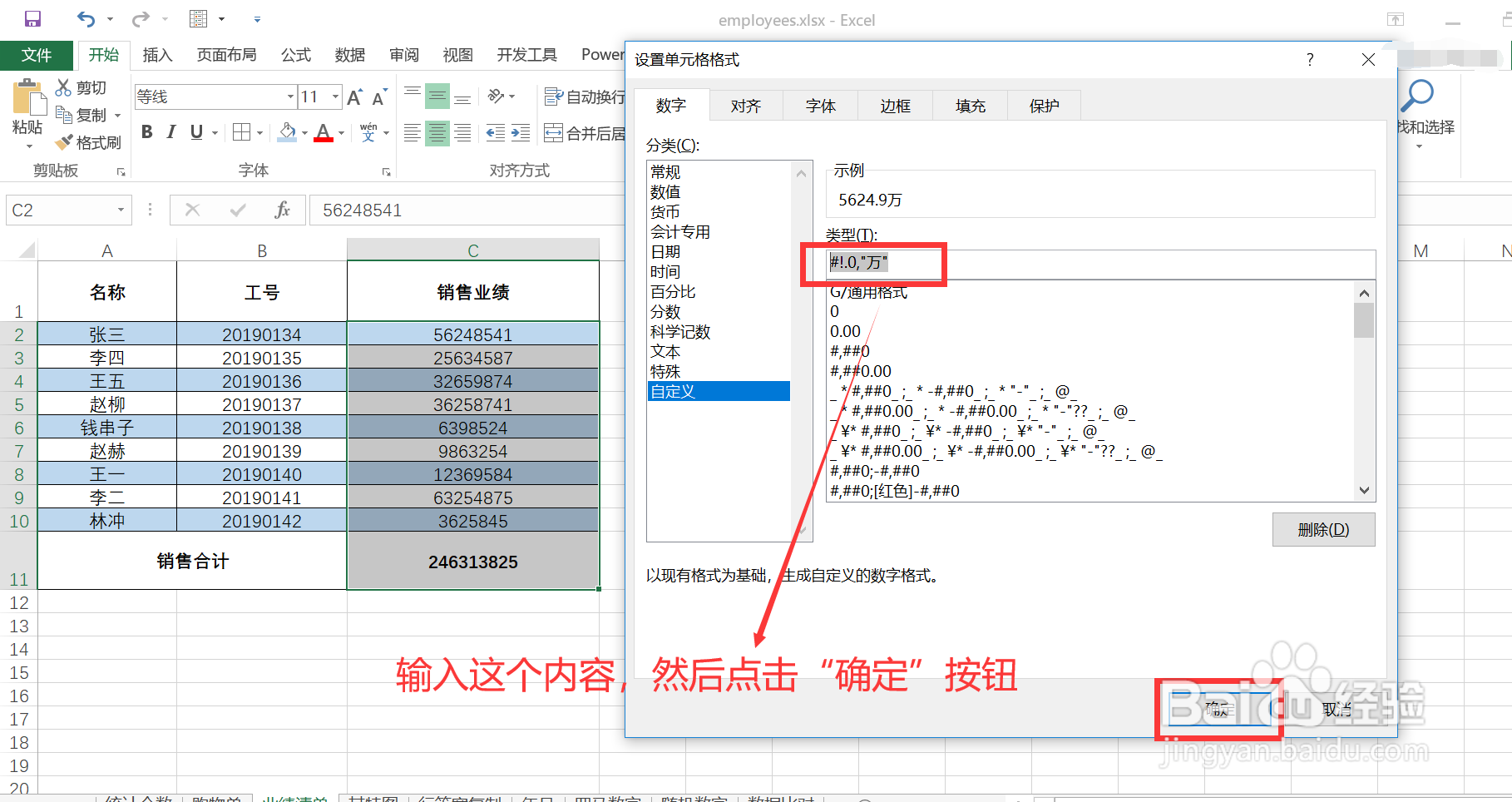Click the 类型 format code input field
Screen dimensions: 1512x802
[1100, 264]
